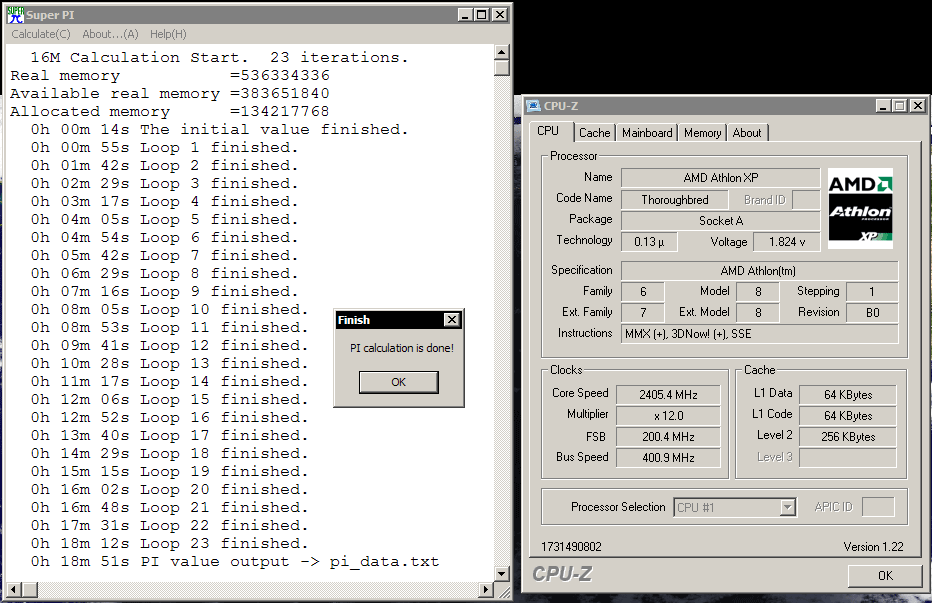Click the 'Real memory =536334336' line
The image size is (932, 603).
tap(170, 76)
